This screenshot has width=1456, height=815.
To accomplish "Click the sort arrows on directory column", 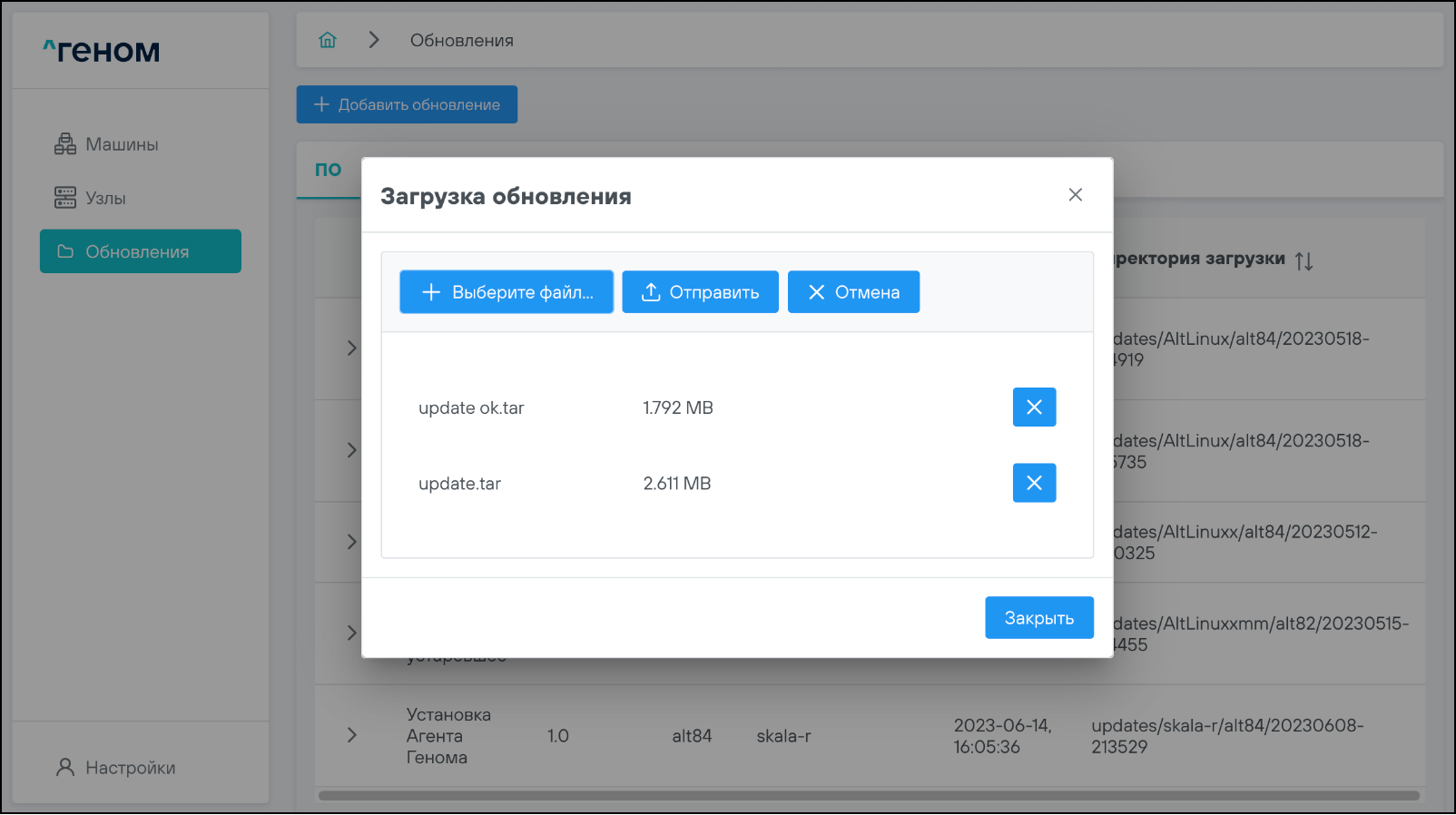I will click(x=1304, y=261).
